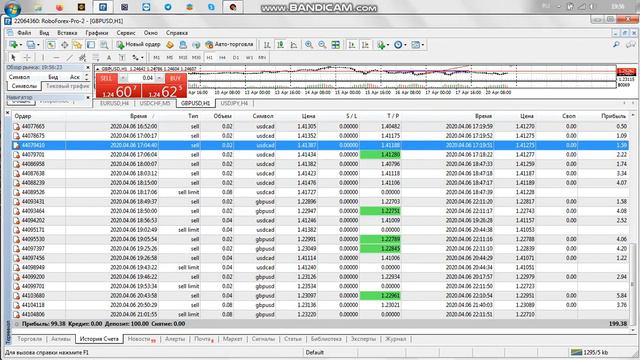Select the crosshair tool

(27, 58)
